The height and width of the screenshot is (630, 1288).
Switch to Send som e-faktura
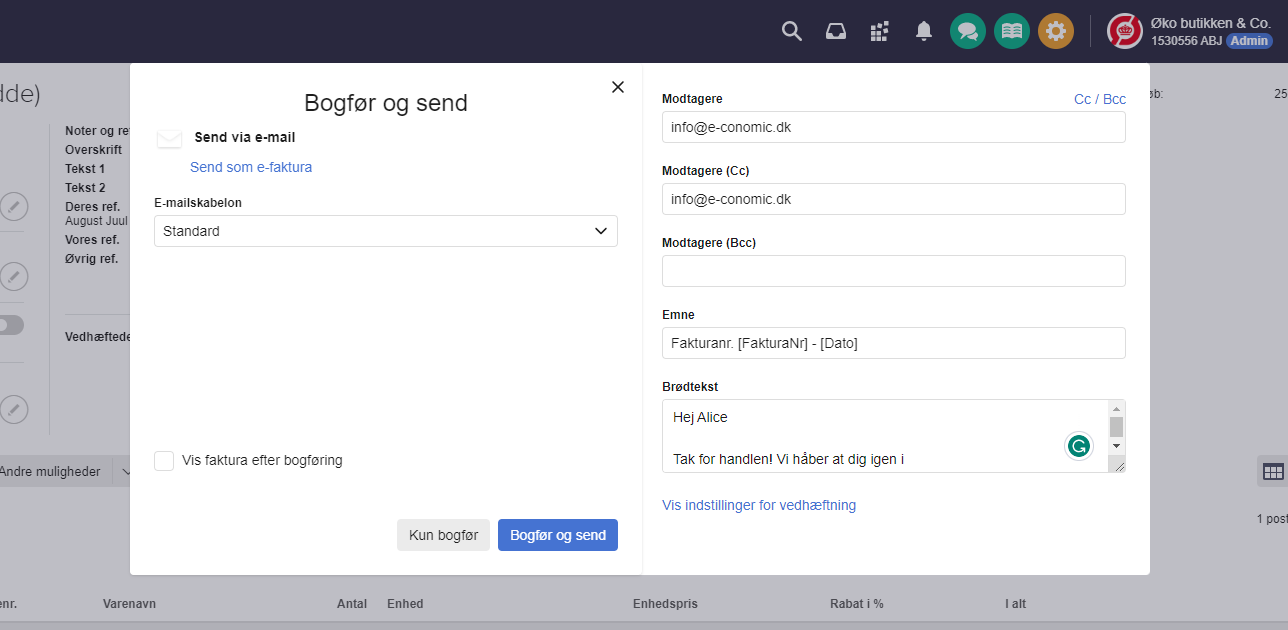(x=251, y=167)
